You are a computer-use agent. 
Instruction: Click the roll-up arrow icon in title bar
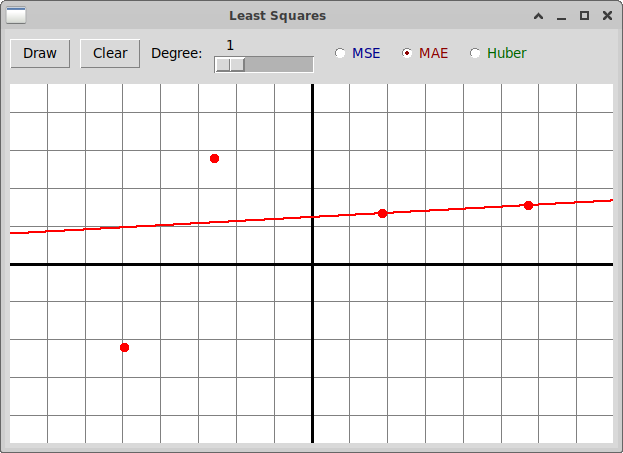[539, 15]
